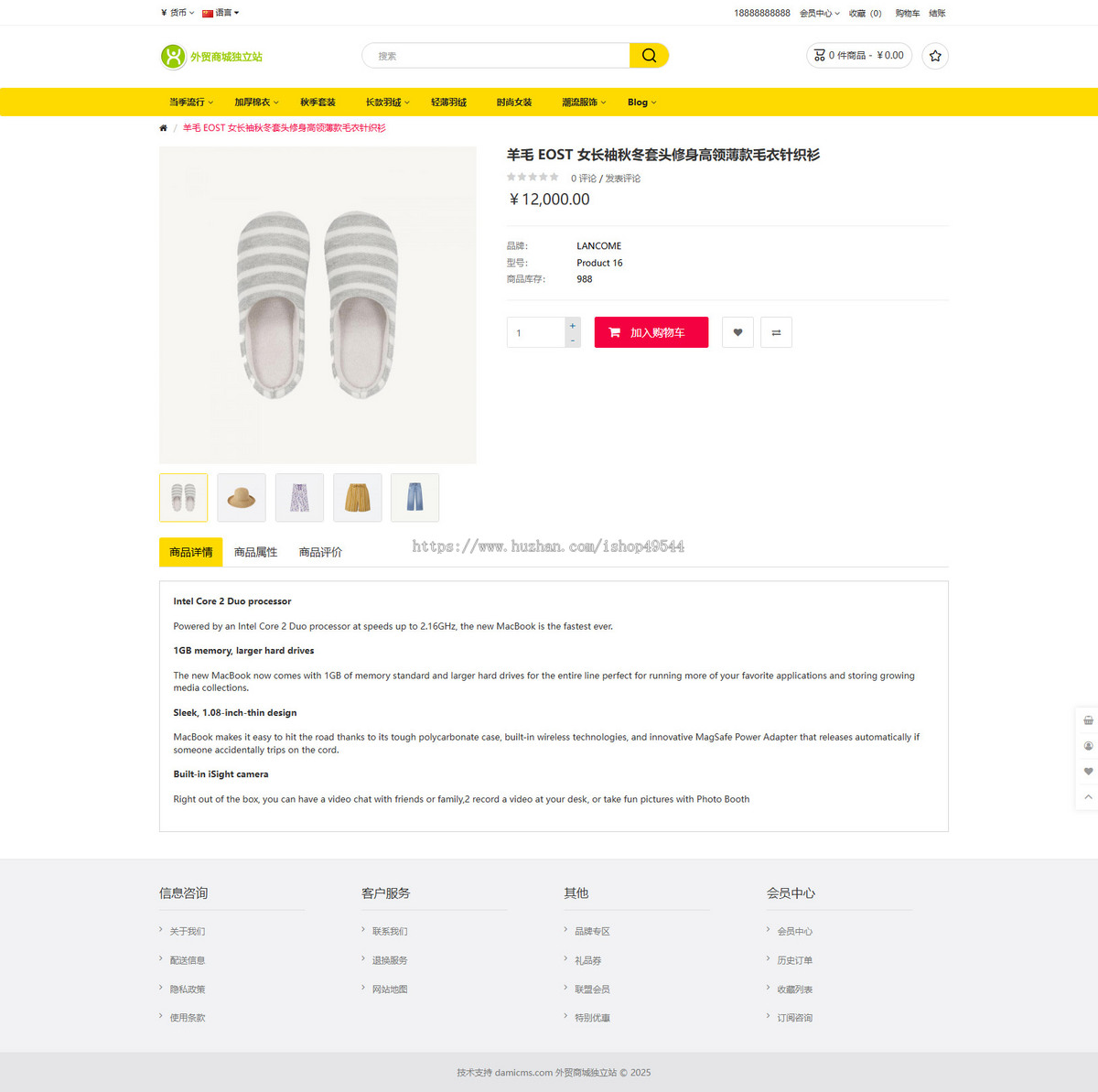Open 隐私政策 footer link
The width and height of the screenshot is (1098, 1092).
187,989
